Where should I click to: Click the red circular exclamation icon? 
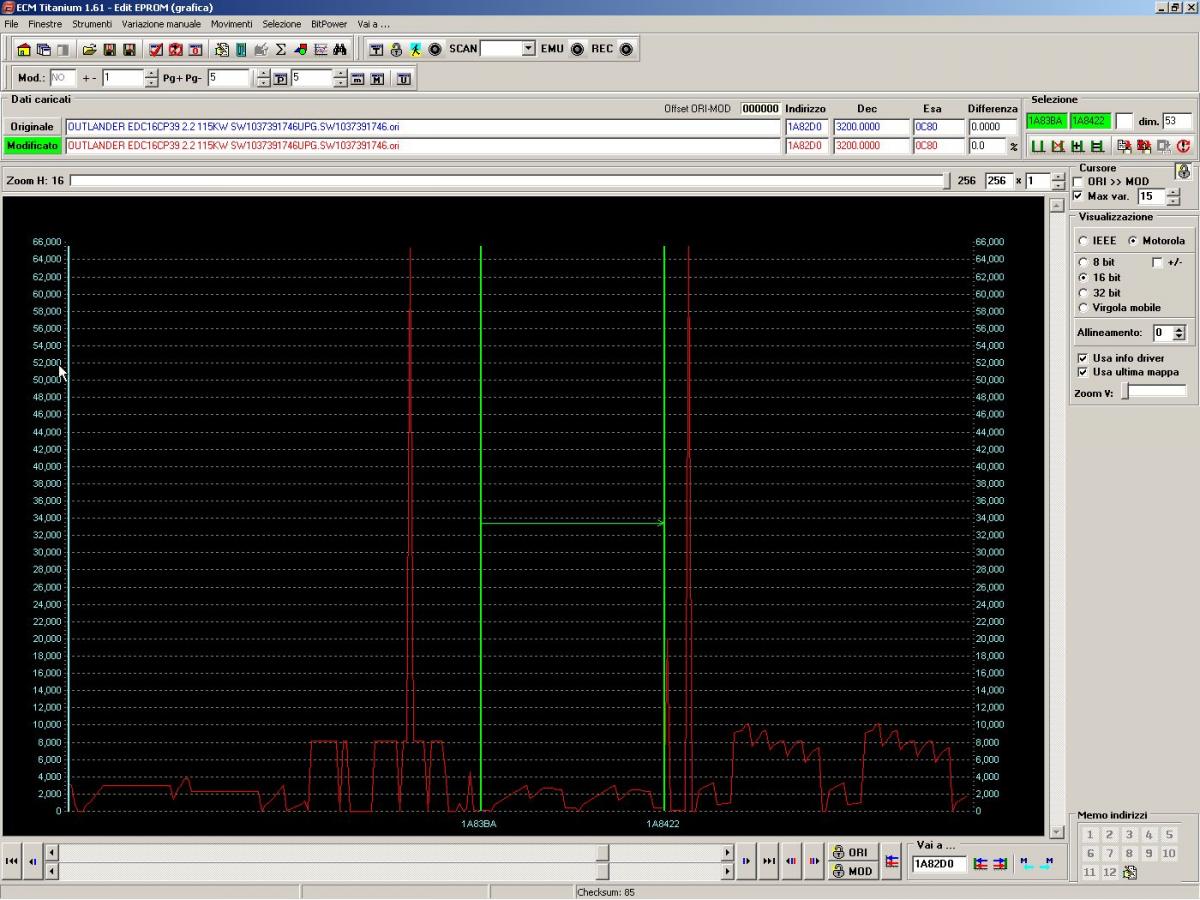click(1184, 147)
